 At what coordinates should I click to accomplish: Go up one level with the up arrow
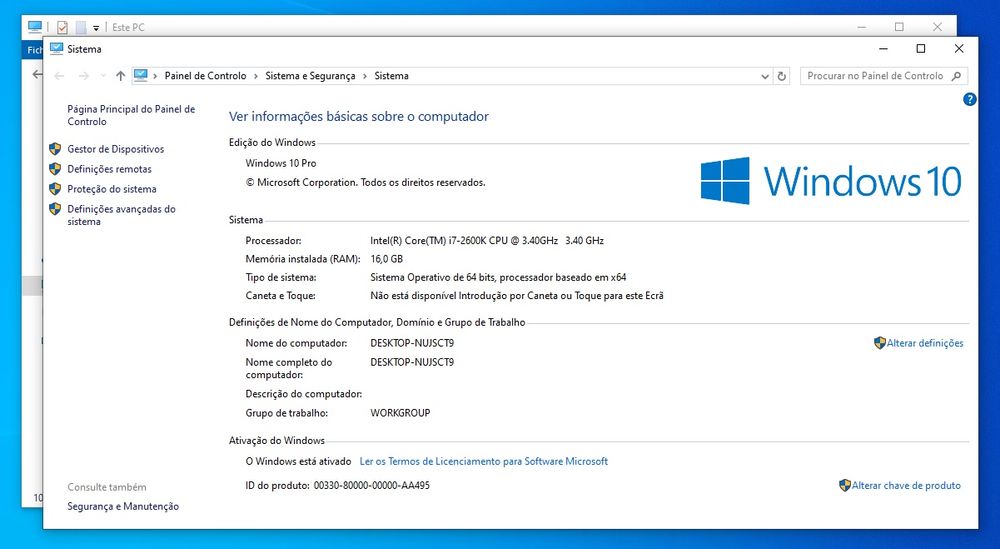pos(121,76)
